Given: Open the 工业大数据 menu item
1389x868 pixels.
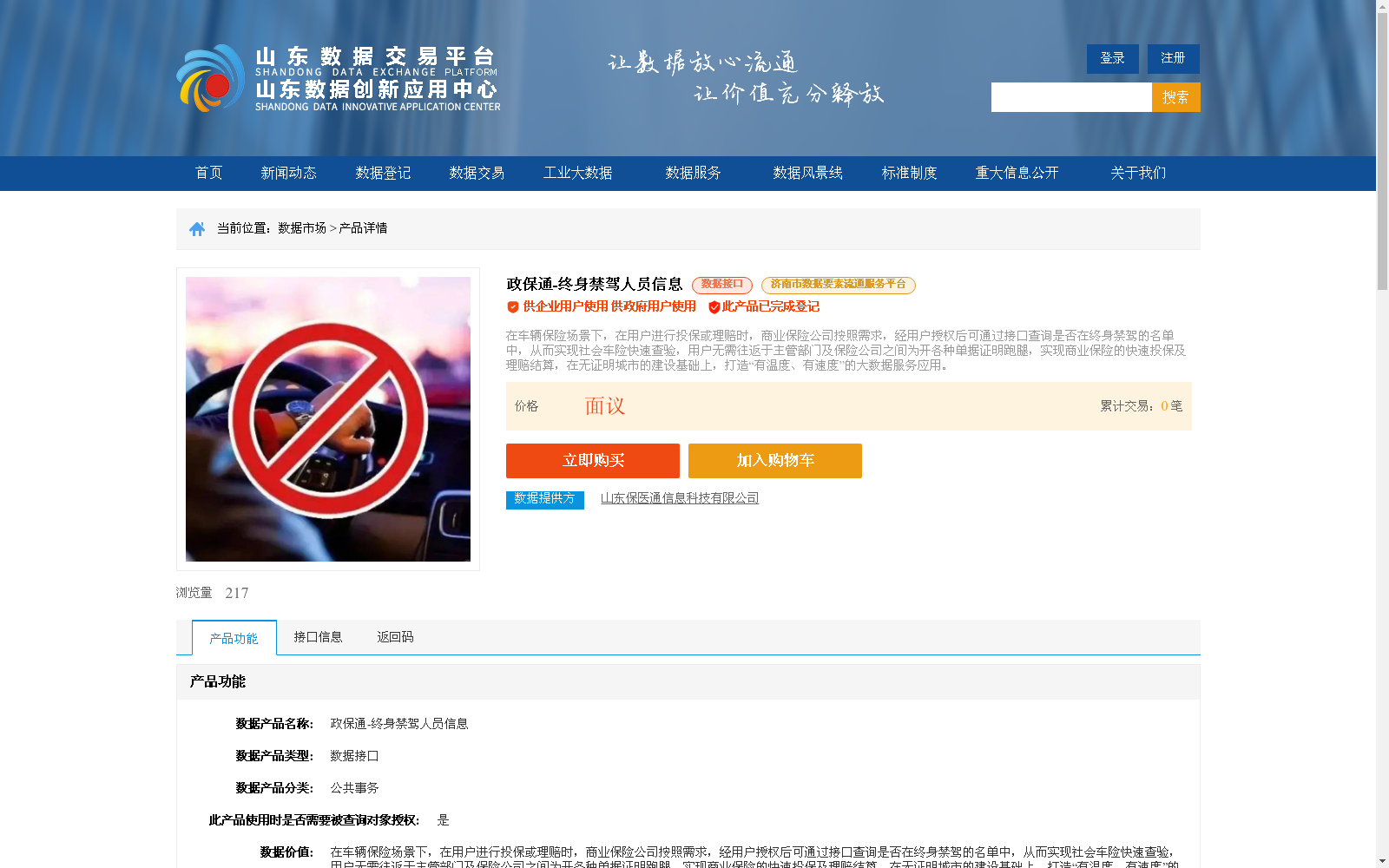Looking at the screenshot, I should tap(578, 173).
